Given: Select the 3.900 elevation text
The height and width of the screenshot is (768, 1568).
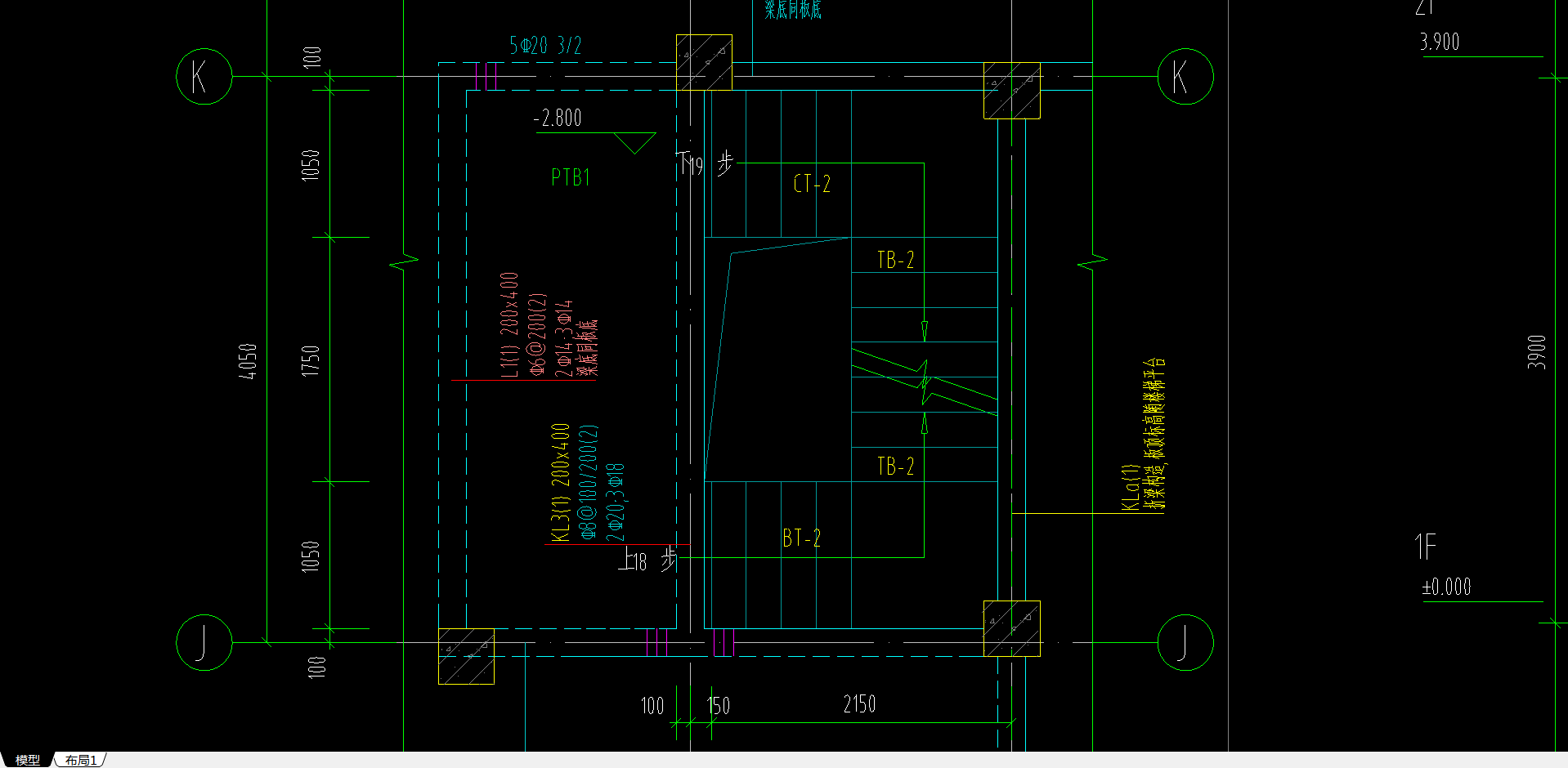Looking at the screenshot, I should [1440, 42].
